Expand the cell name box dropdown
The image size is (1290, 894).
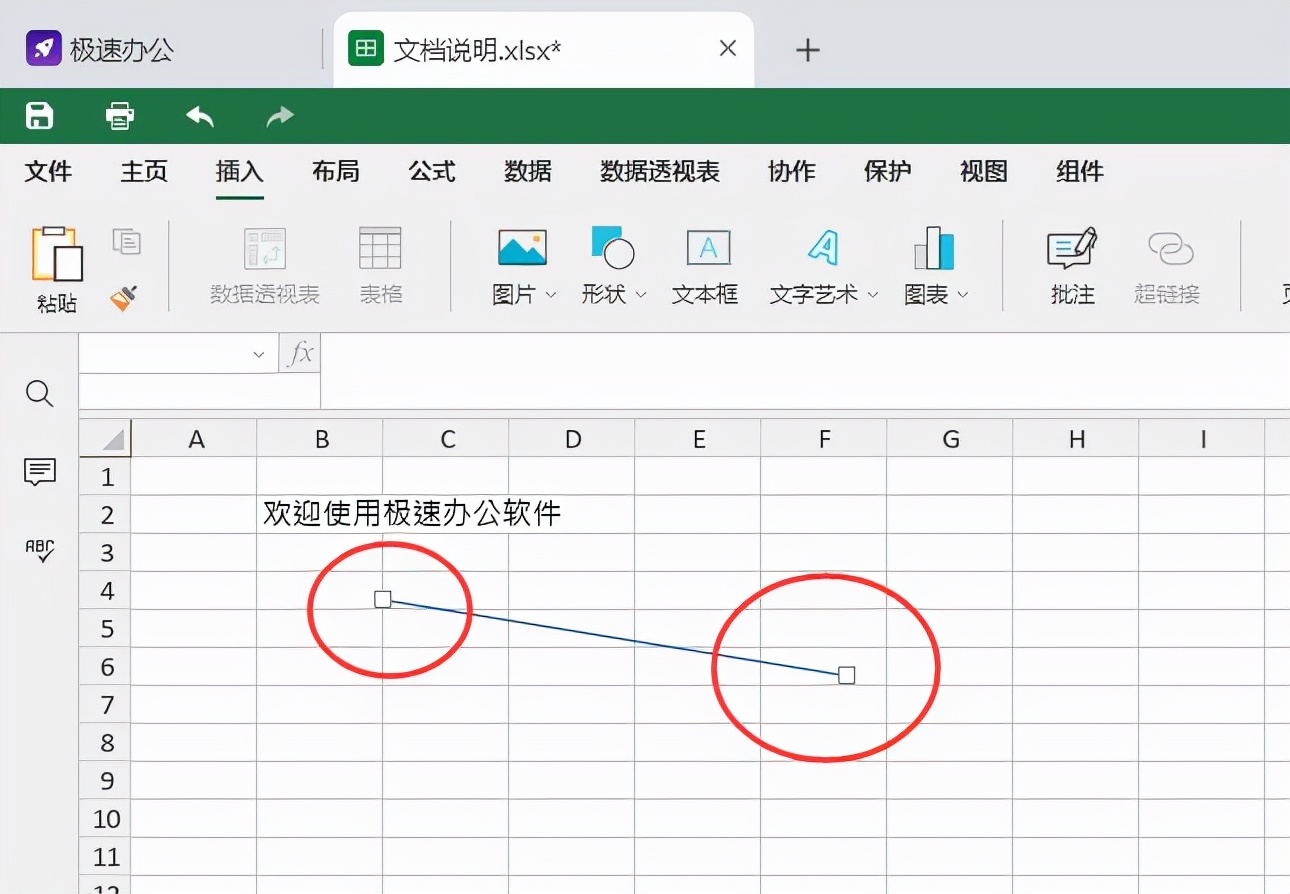click(258, 353)
